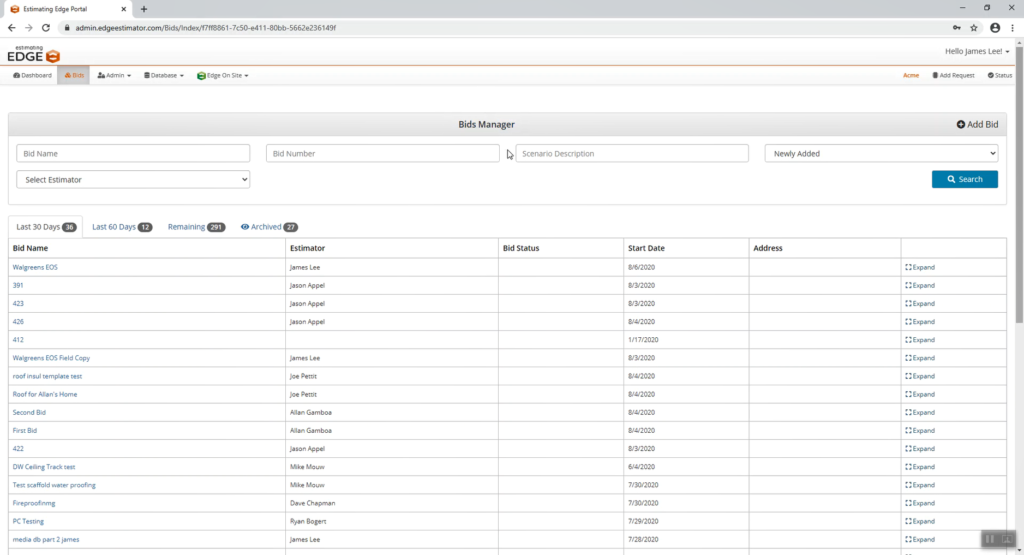Screen dimensions: 1024x555
Task: Bookmark this page with the star icon
Action: point(974,27)
